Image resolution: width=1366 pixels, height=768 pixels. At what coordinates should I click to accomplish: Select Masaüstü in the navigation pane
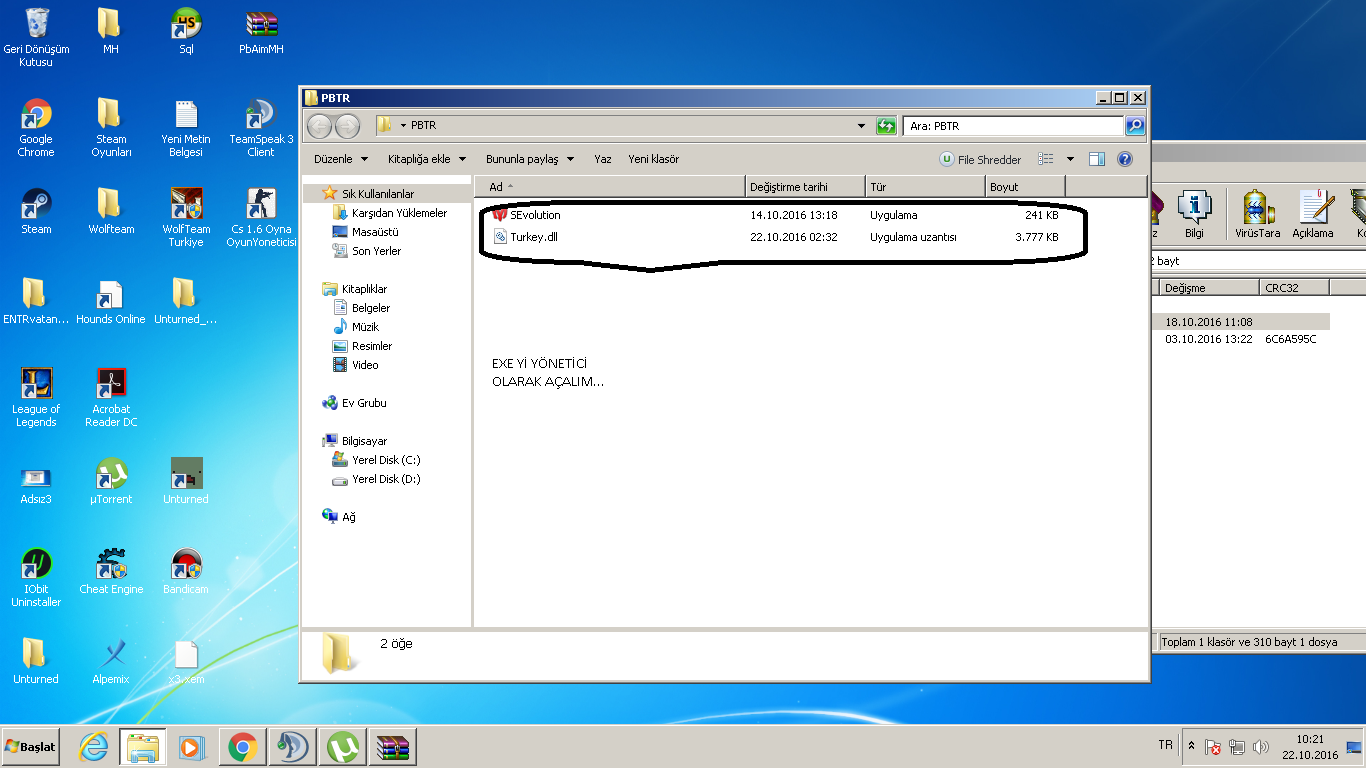366,232
